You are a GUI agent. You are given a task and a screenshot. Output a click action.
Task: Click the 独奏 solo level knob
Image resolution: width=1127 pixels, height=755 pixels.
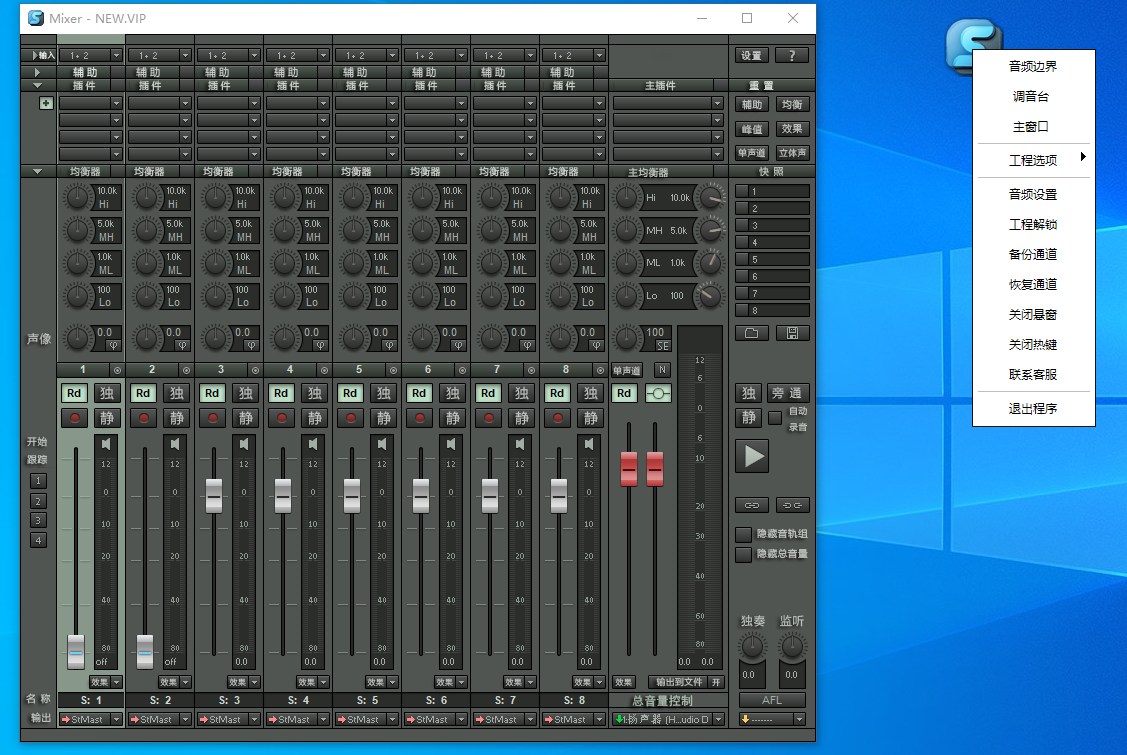click(x=752, y=647)
